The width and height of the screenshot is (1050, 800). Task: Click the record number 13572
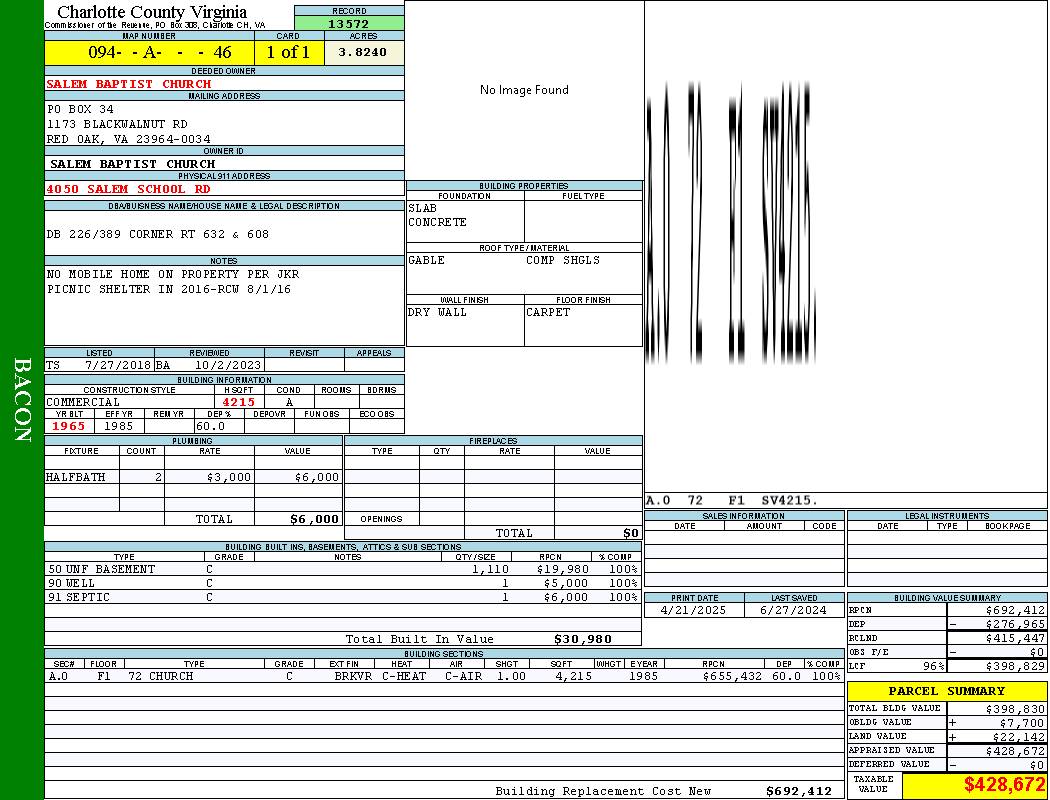(x=348, y=23)
